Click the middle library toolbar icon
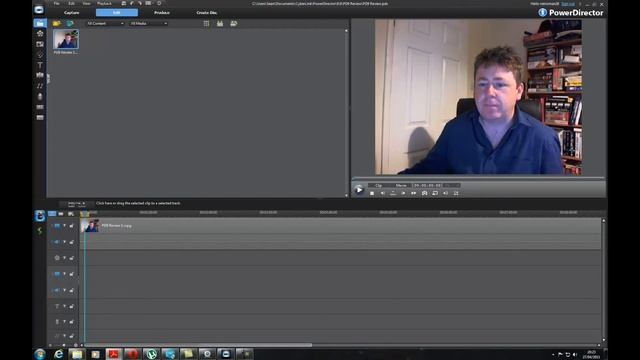This screenshot has height=360, width=640. [x=220, y=24]
